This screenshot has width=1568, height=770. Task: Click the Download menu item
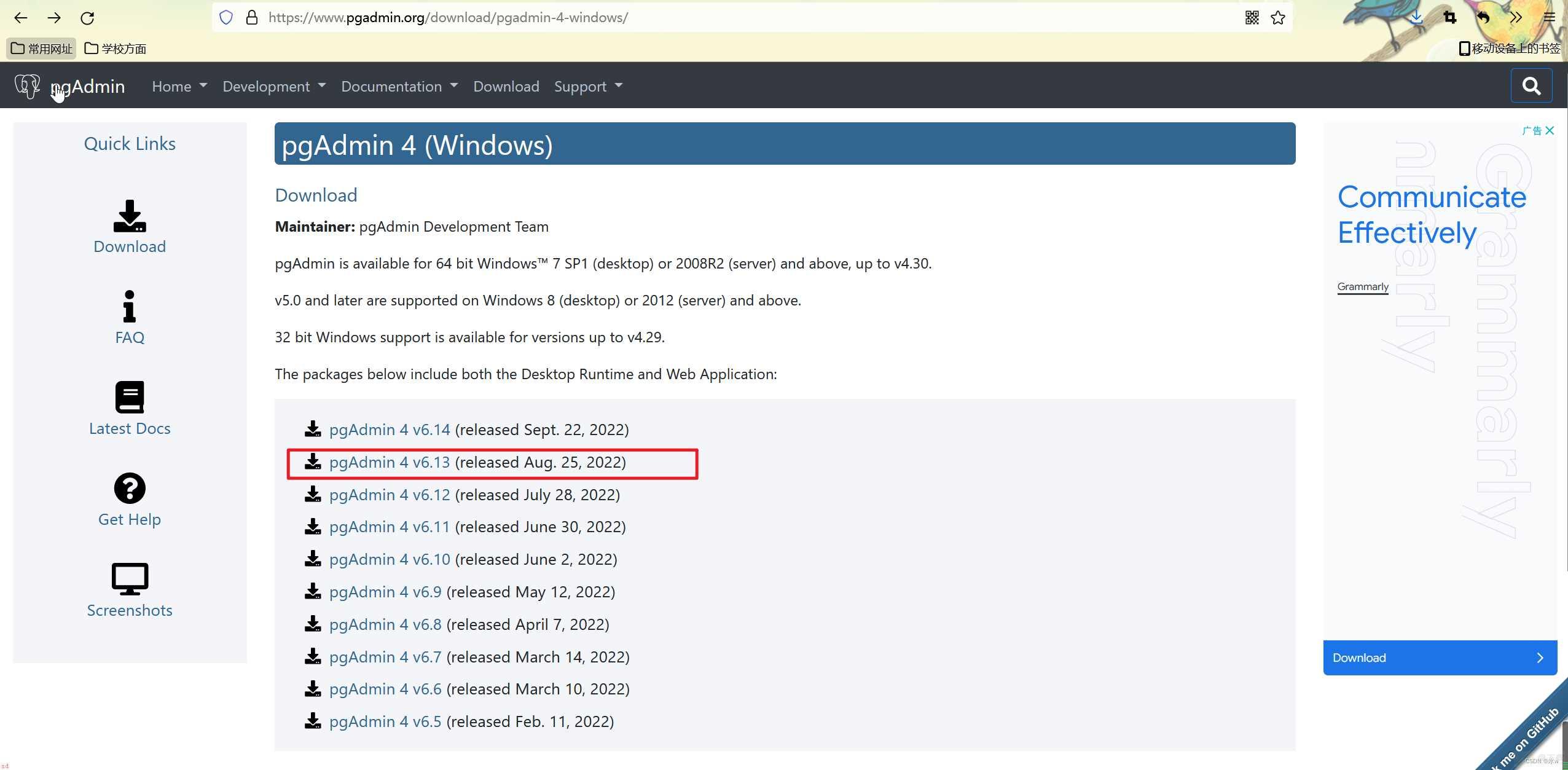coord(506,85)
